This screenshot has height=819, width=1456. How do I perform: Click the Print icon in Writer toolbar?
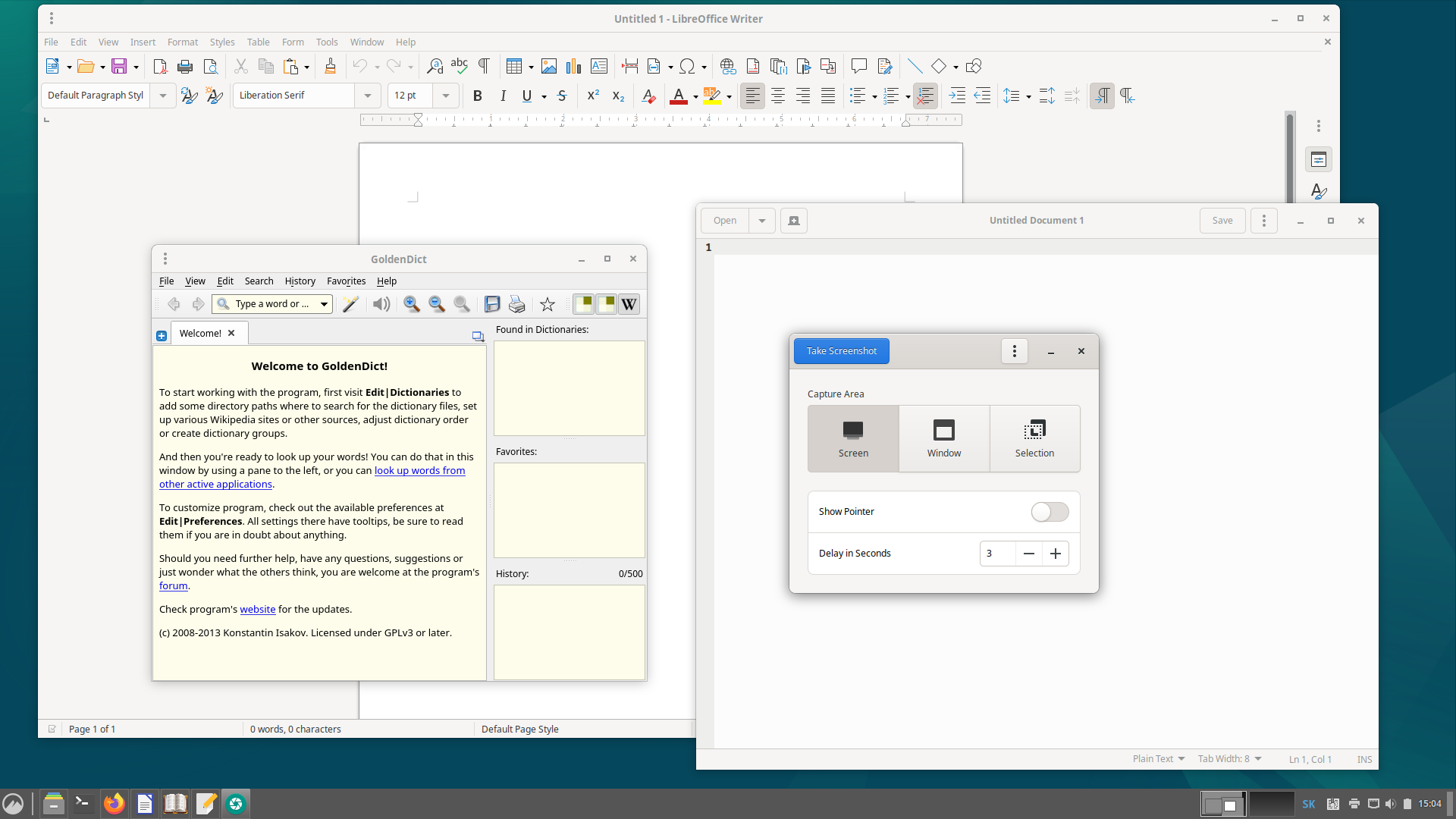(x=185, y=67)
